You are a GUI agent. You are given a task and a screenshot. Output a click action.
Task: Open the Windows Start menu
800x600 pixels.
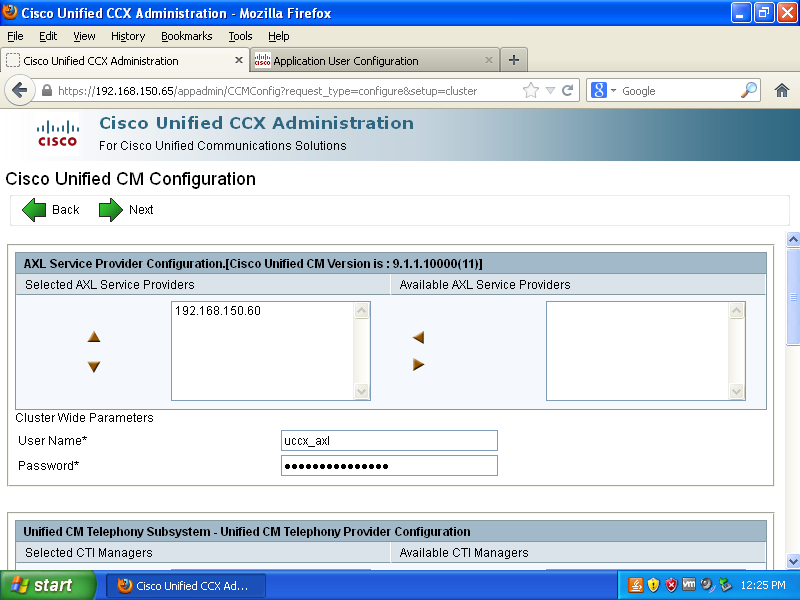click(x=47, y=585)
